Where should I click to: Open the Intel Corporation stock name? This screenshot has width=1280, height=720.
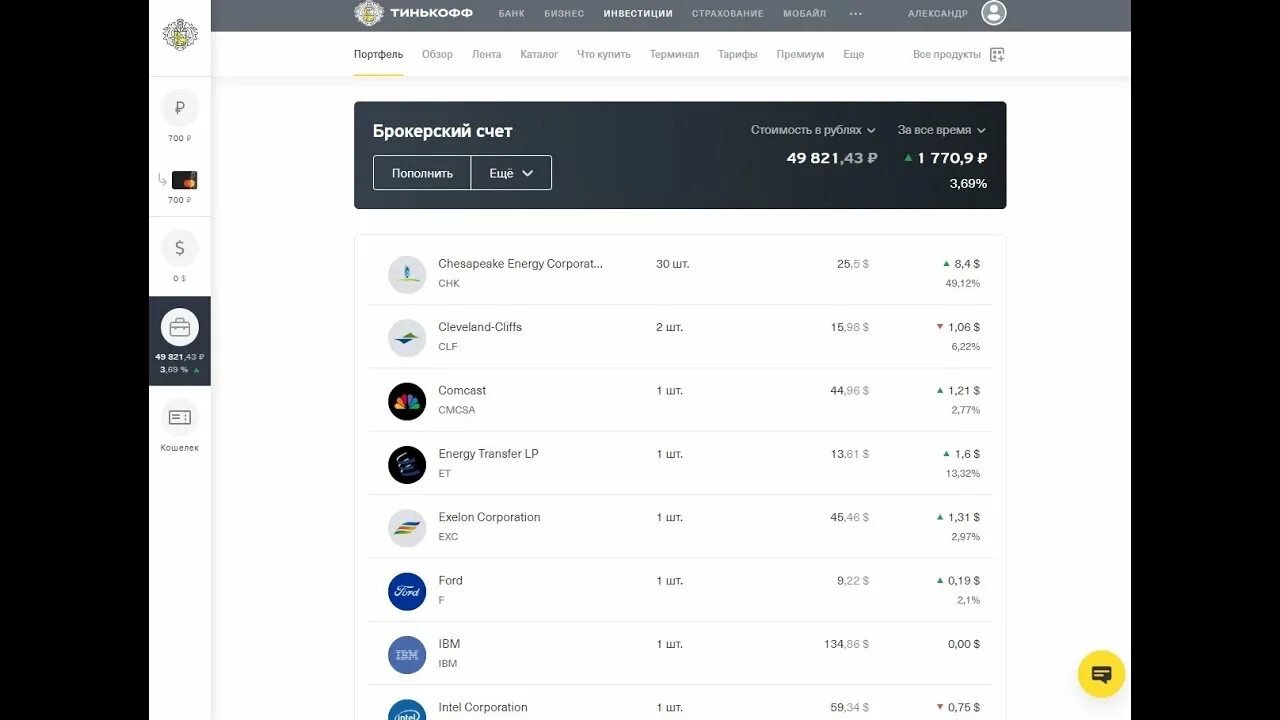pyautogui.click(x=483, y=707)
